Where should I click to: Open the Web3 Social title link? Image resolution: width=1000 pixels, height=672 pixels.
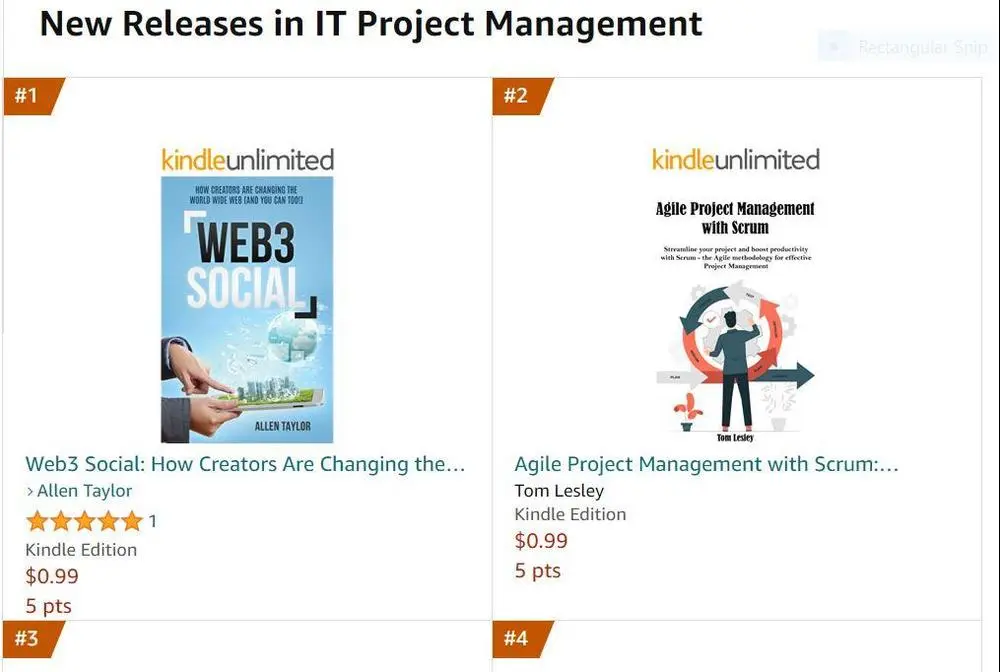(x=245, y=464)
